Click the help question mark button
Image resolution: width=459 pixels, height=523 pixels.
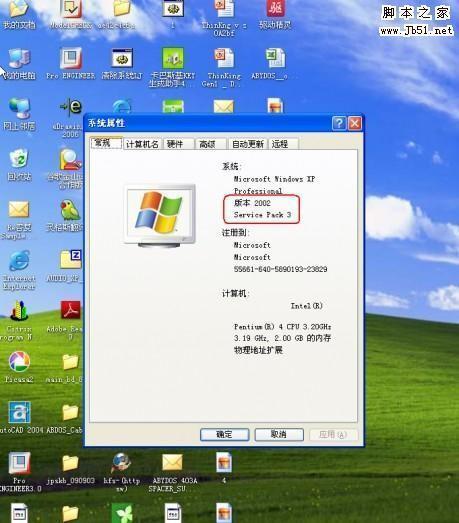(339, 123)
